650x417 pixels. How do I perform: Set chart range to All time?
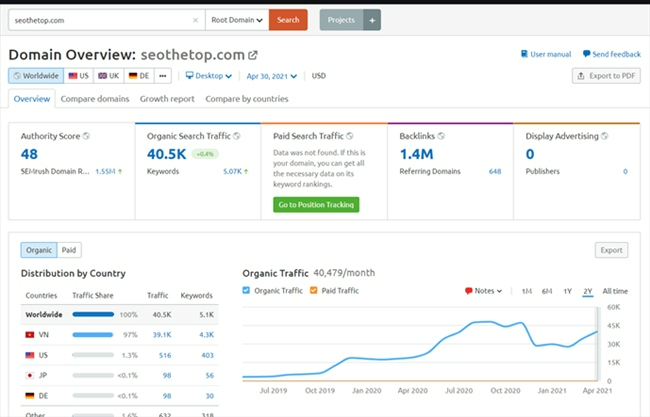coord(615,291)
